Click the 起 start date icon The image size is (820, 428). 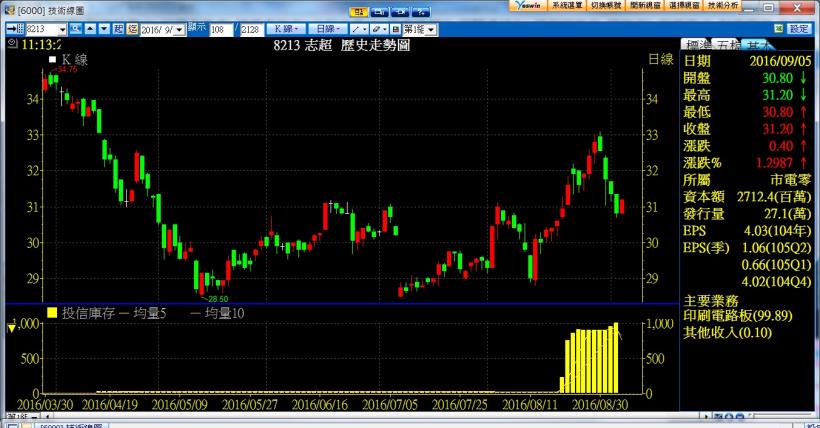pyautogui.click(x=118, y=29)
